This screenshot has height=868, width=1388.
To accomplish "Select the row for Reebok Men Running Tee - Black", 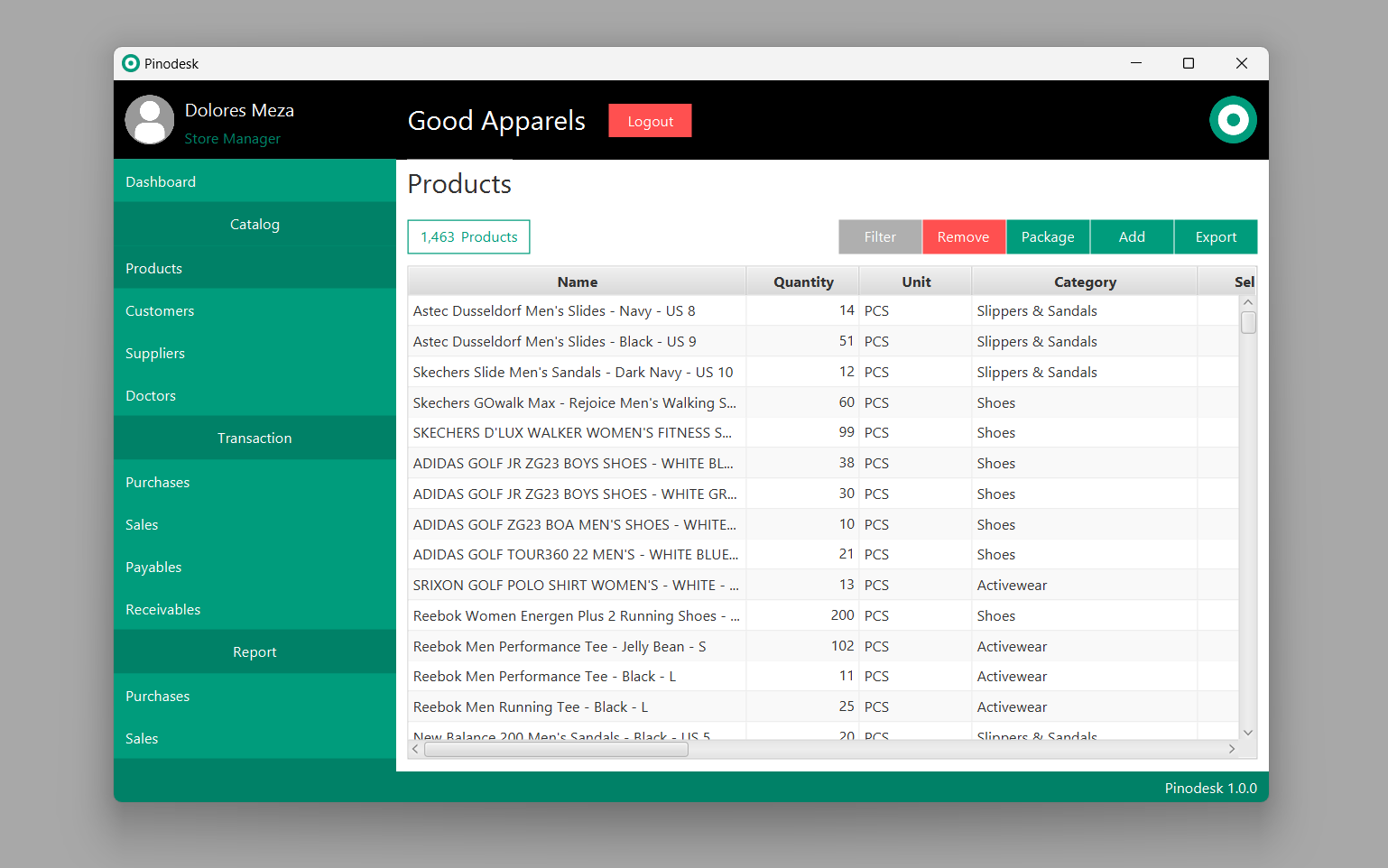I will point(578,706).
